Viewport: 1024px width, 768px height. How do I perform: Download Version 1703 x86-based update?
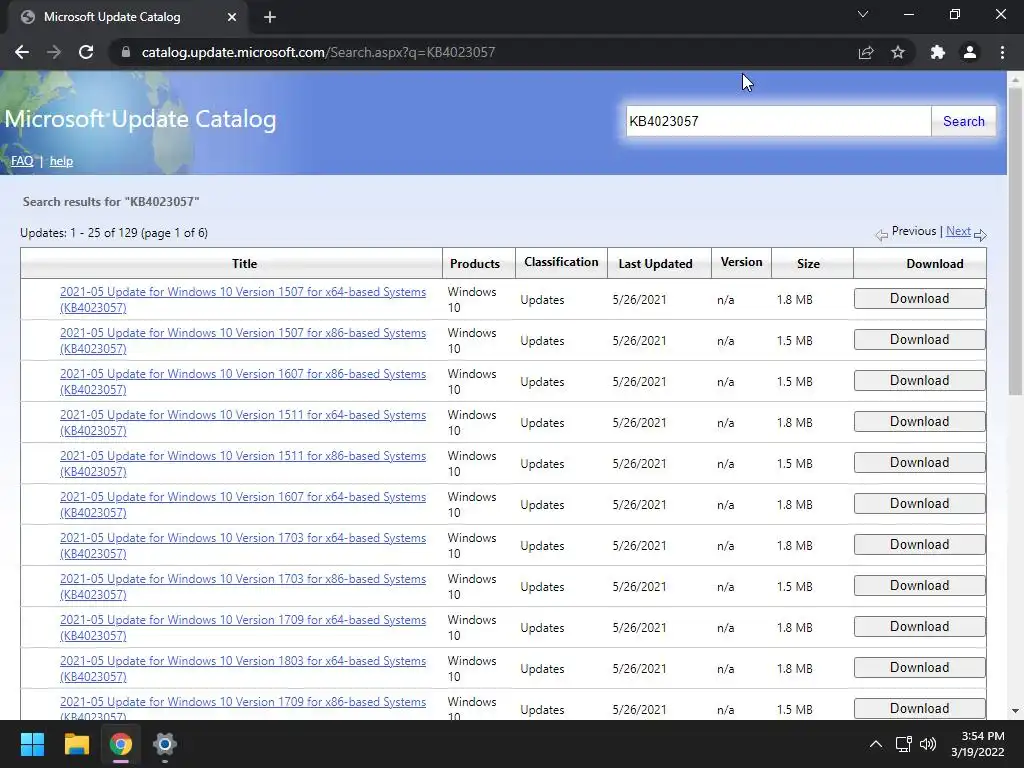coord(920,586)
